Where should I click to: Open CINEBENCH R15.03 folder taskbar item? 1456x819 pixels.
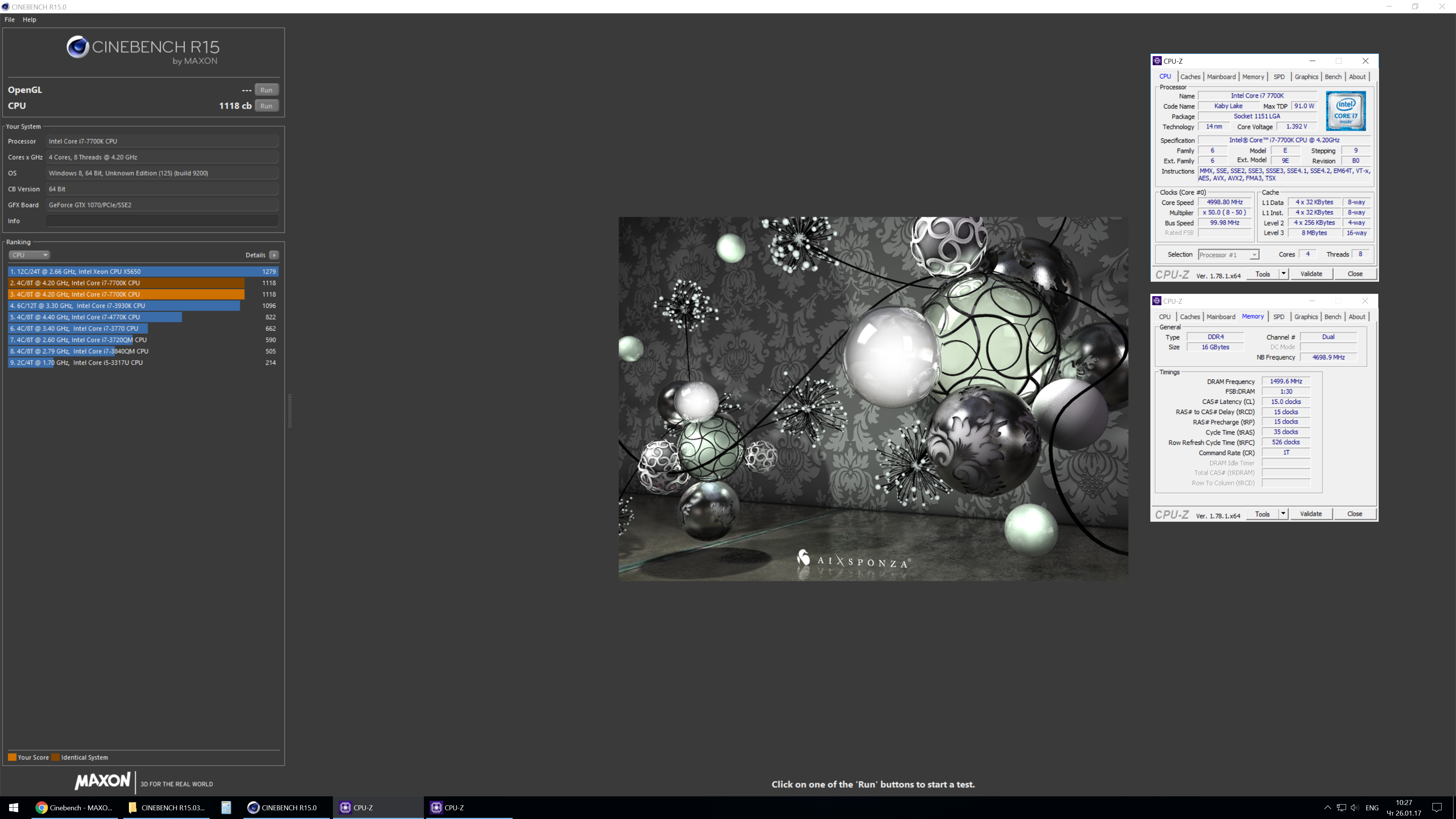(x=167, y=808)
